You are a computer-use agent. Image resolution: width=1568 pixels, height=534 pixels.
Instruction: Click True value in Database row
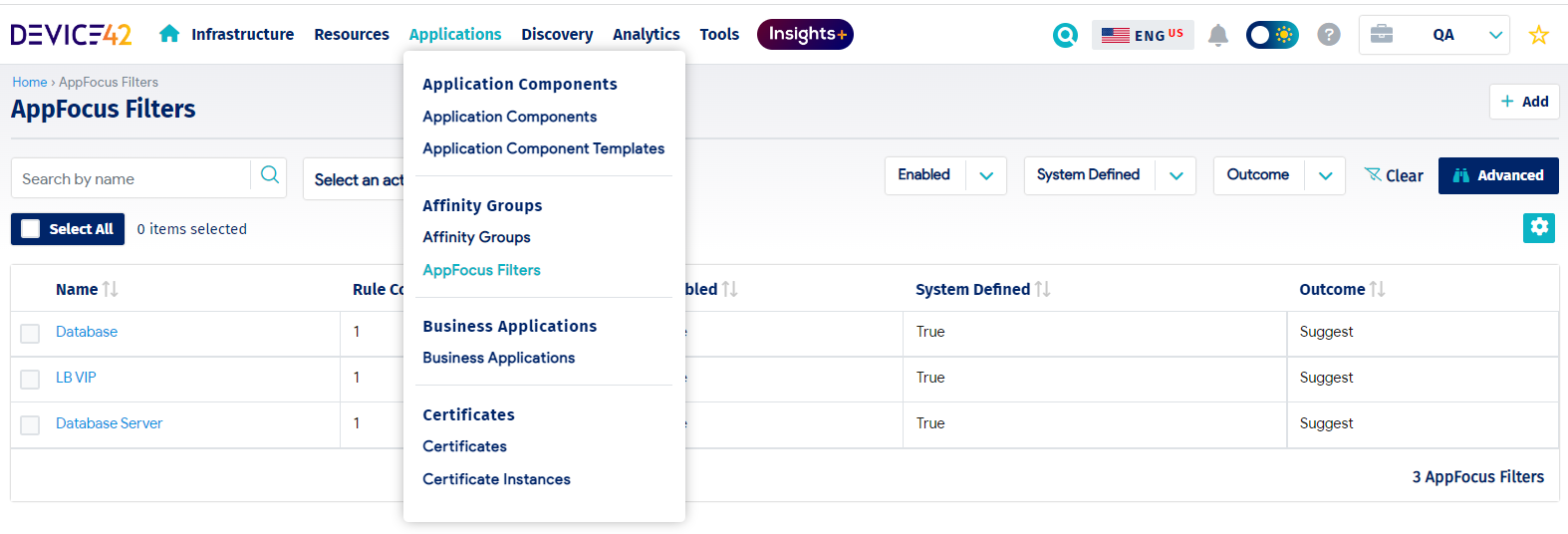pyautogui.click(x=930, y=332)
